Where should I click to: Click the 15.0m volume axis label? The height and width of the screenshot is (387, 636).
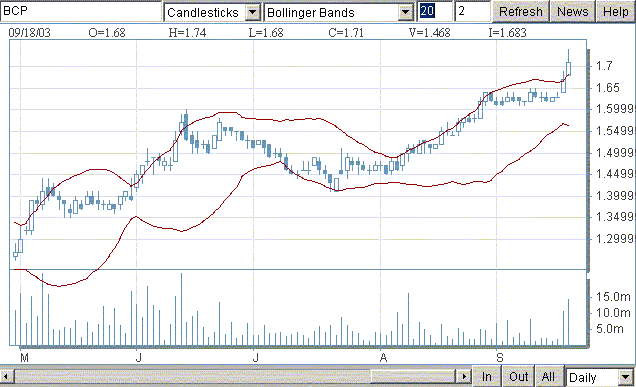click(613, 297)
